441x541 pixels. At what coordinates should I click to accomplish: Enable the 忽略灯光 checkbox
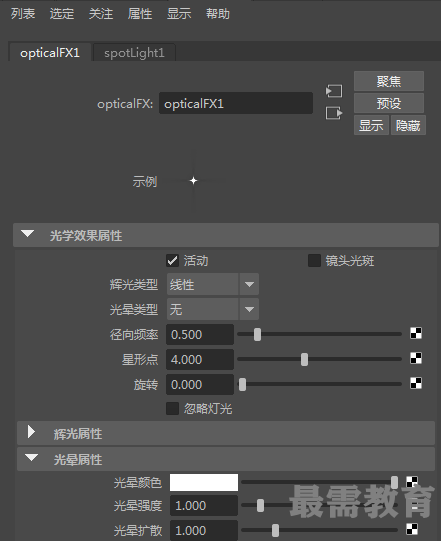[173, 409]
